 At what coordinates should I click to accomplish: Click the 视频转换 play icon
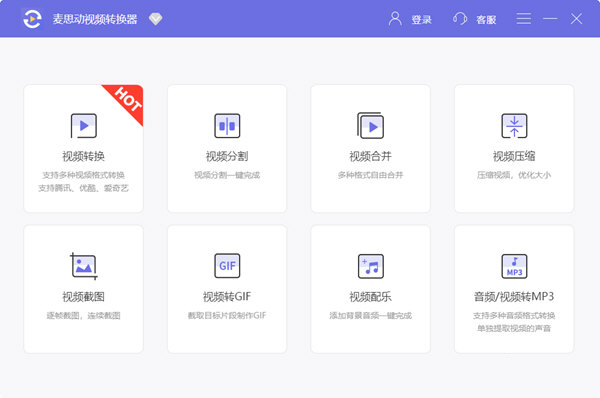pyautogui.click(x=84, y=126)
